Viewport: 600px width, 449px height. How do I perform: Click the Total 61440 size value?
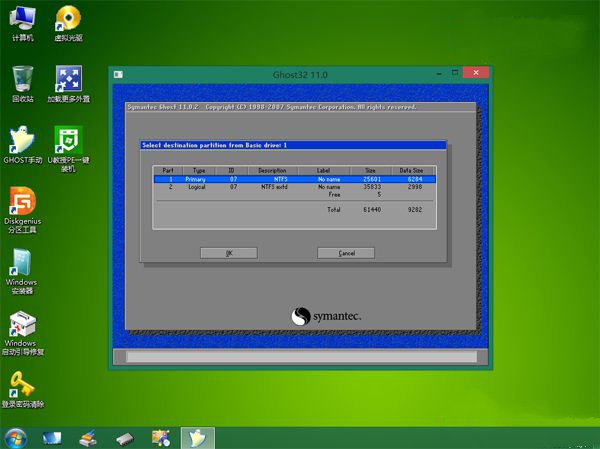pyautogui.click(x=372, y=209)
